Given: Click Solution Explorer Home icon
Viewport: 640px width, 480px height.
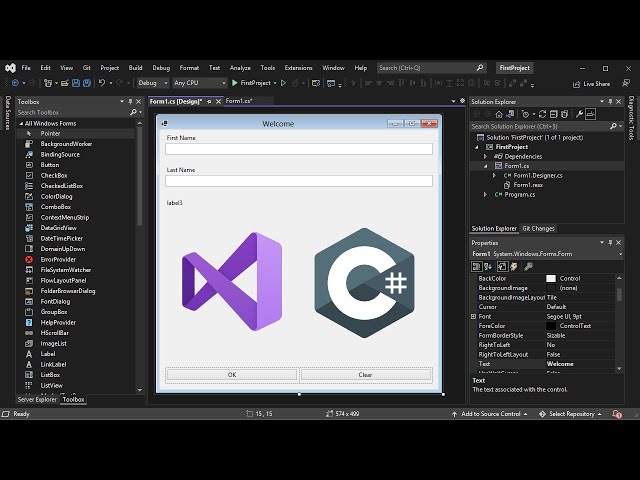Looking at the screenshot, I should click(x=499, y=114).
